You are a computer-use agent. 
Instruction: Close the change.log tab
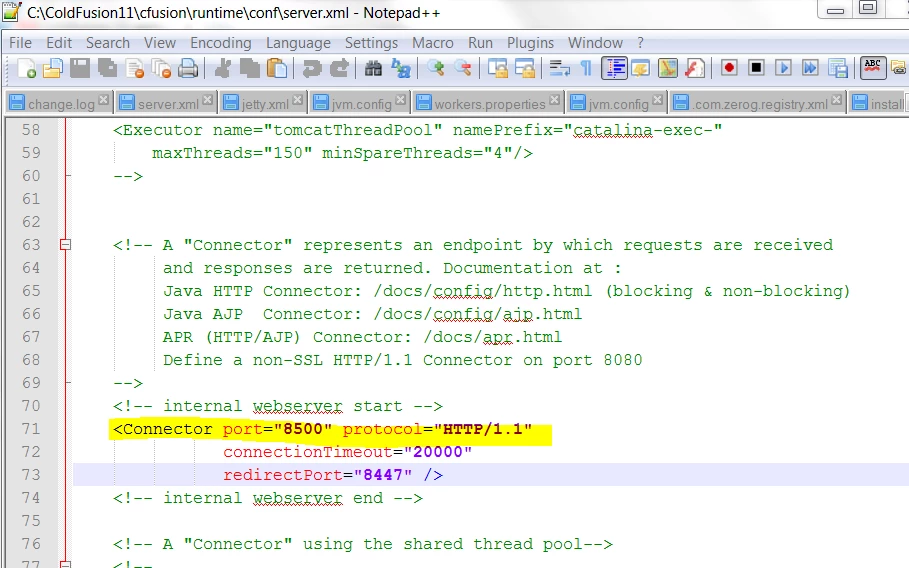103,100
